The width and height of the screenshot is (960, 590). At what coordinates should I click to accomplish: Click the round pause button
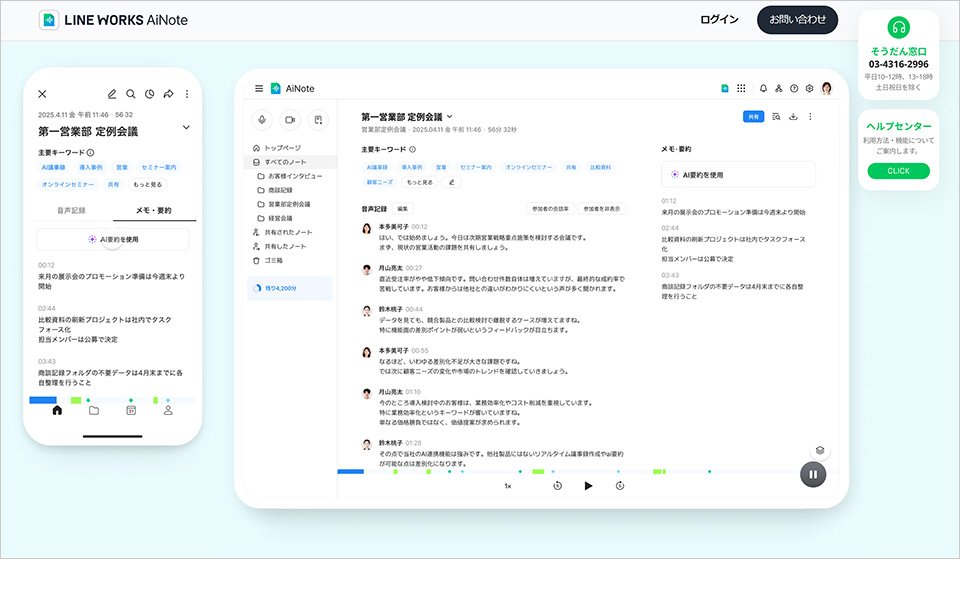point(813,474)
